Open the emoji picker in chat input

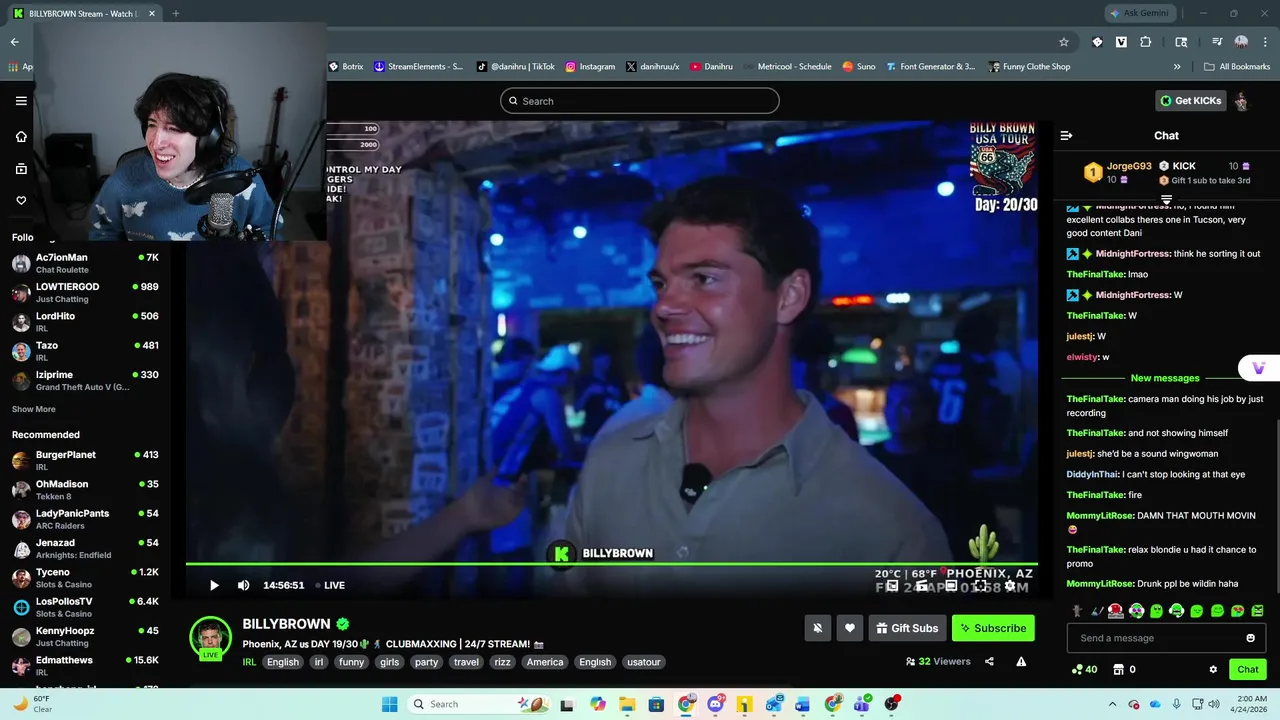(x=1250, y=638)
